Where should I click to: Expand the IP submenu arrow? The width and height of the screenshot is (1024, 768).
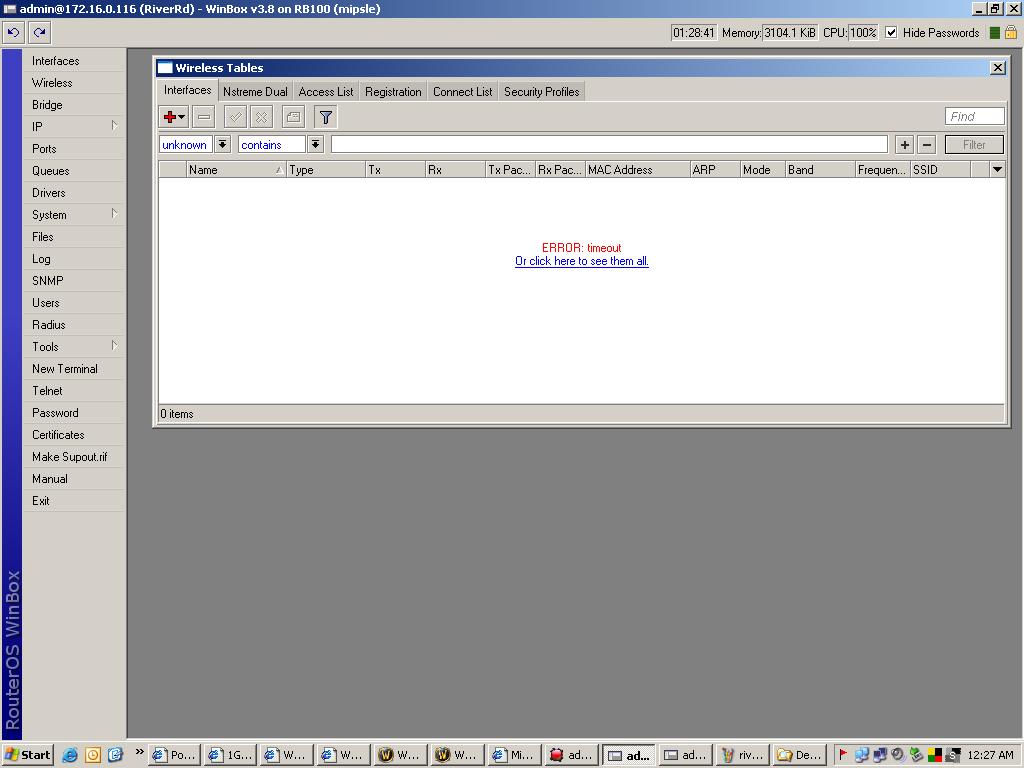114,125
